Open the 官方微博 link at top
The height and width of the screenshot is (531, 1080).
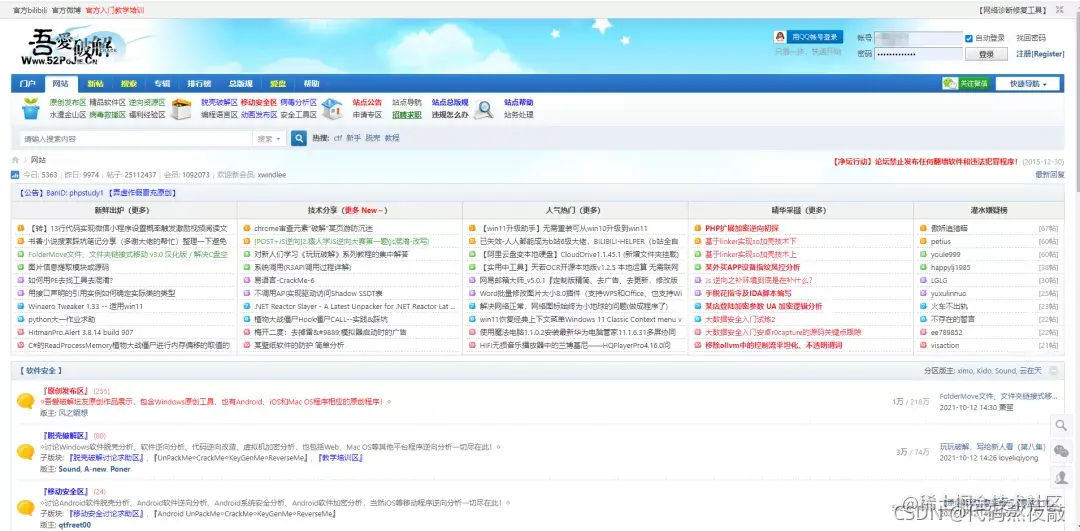tap(67, 10)
